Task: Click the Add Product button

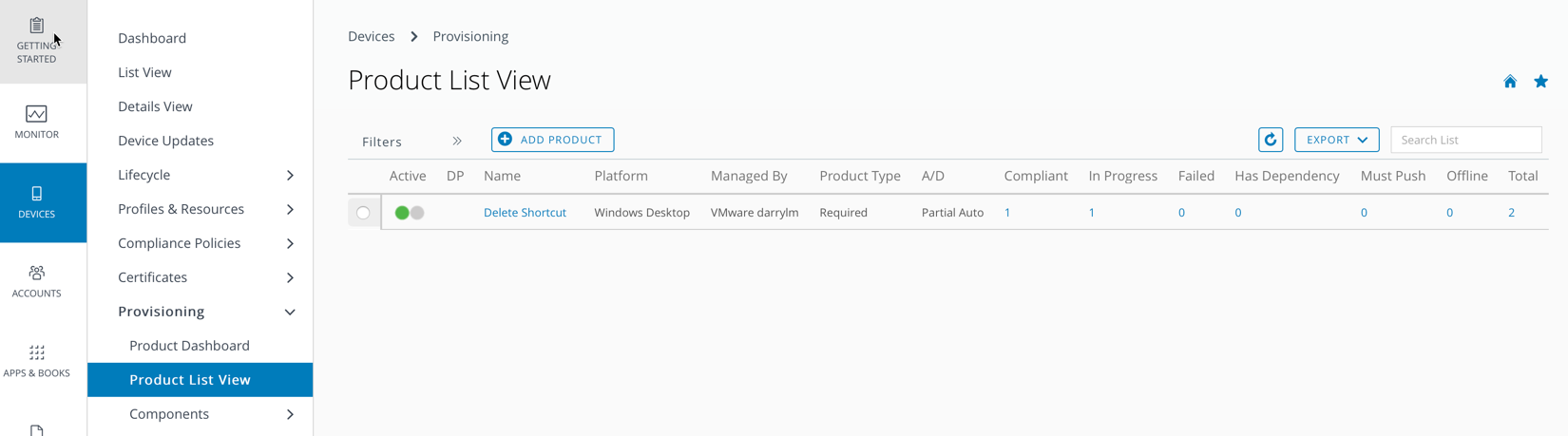Action: pos(552,140)
